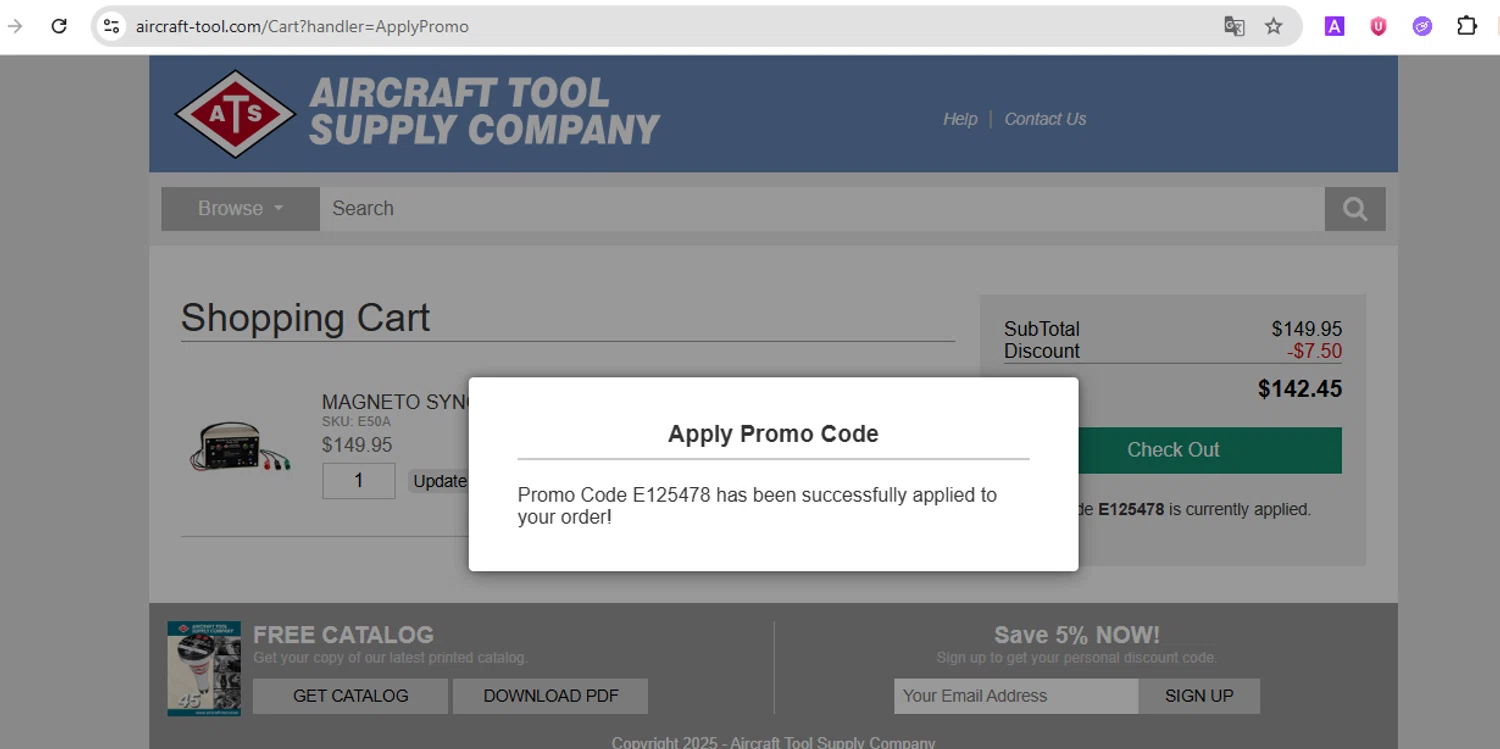Open site information icon in address bar

[112, 26]
